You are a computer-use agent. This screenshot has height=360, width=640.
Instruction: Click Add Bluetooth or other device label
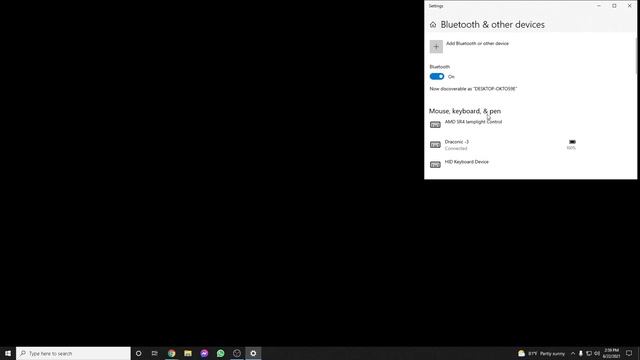tap(477, 43)
